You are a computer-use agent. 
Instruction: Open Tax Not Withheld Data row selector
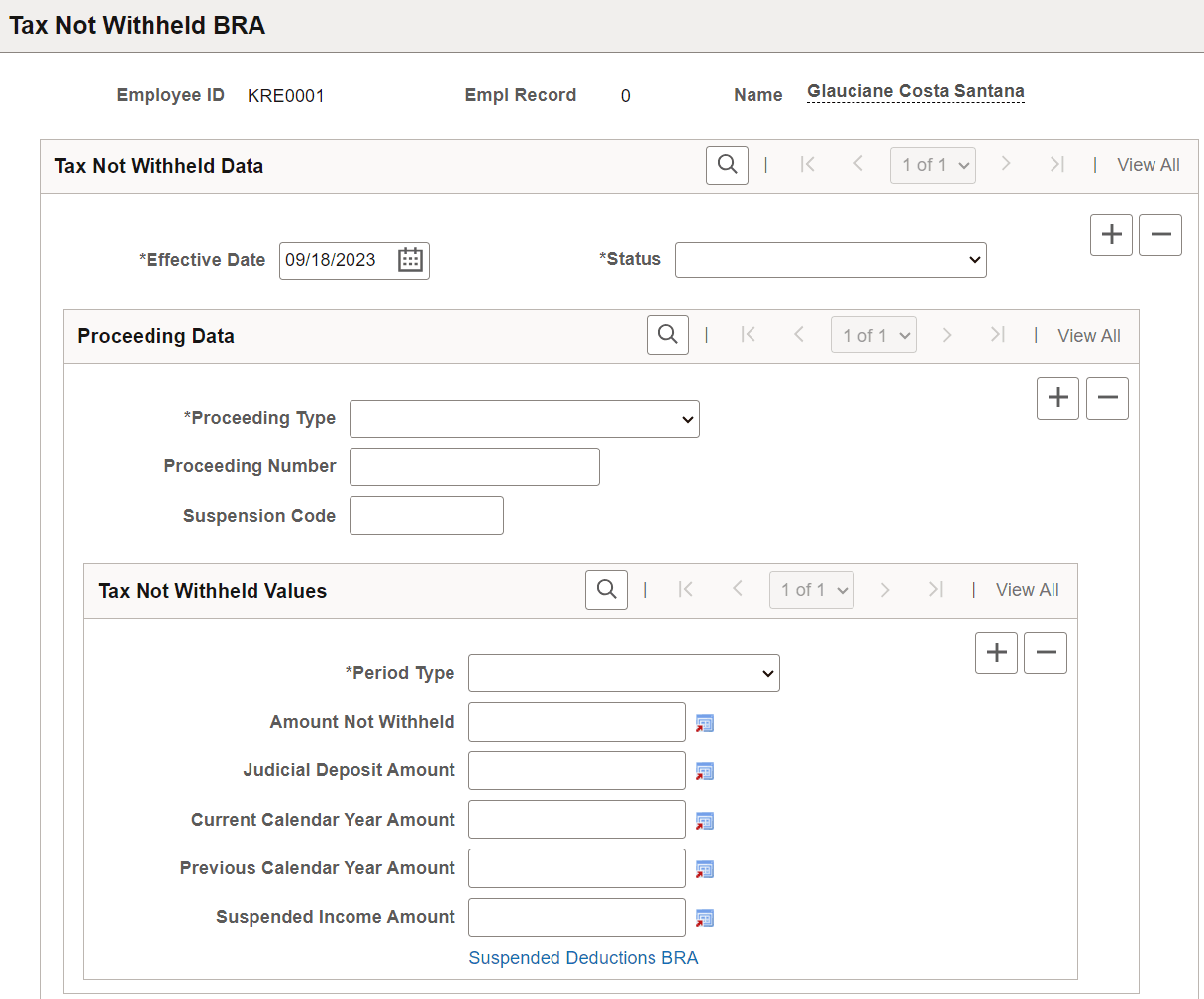[933, 165]
